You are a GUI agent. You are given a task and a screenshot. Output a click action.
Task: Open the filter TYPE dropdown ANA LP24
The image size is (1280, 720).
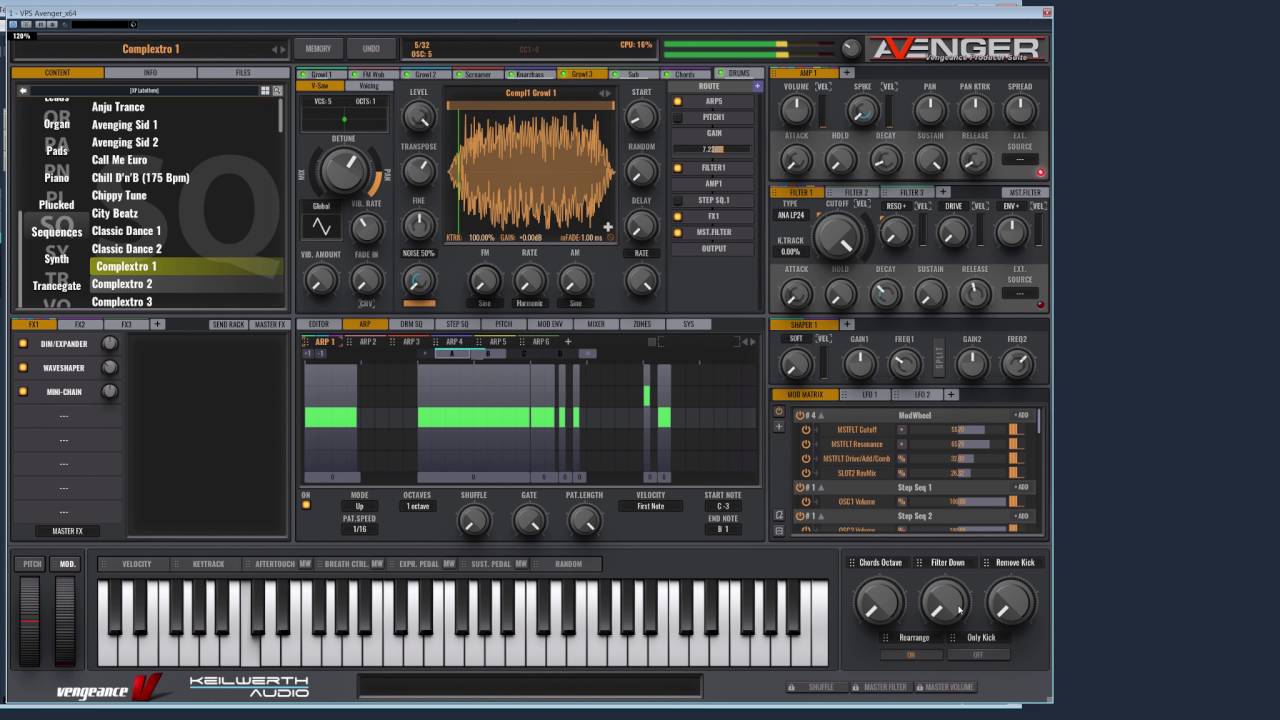click(791, 215)
